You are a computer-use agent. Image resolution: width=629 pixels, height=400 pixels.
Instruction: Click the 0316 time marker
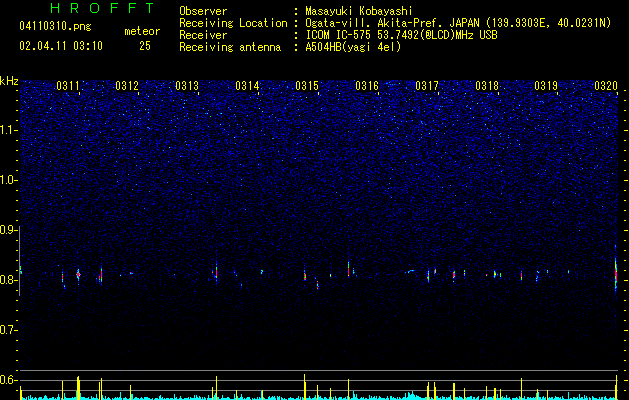coord(367,86)
